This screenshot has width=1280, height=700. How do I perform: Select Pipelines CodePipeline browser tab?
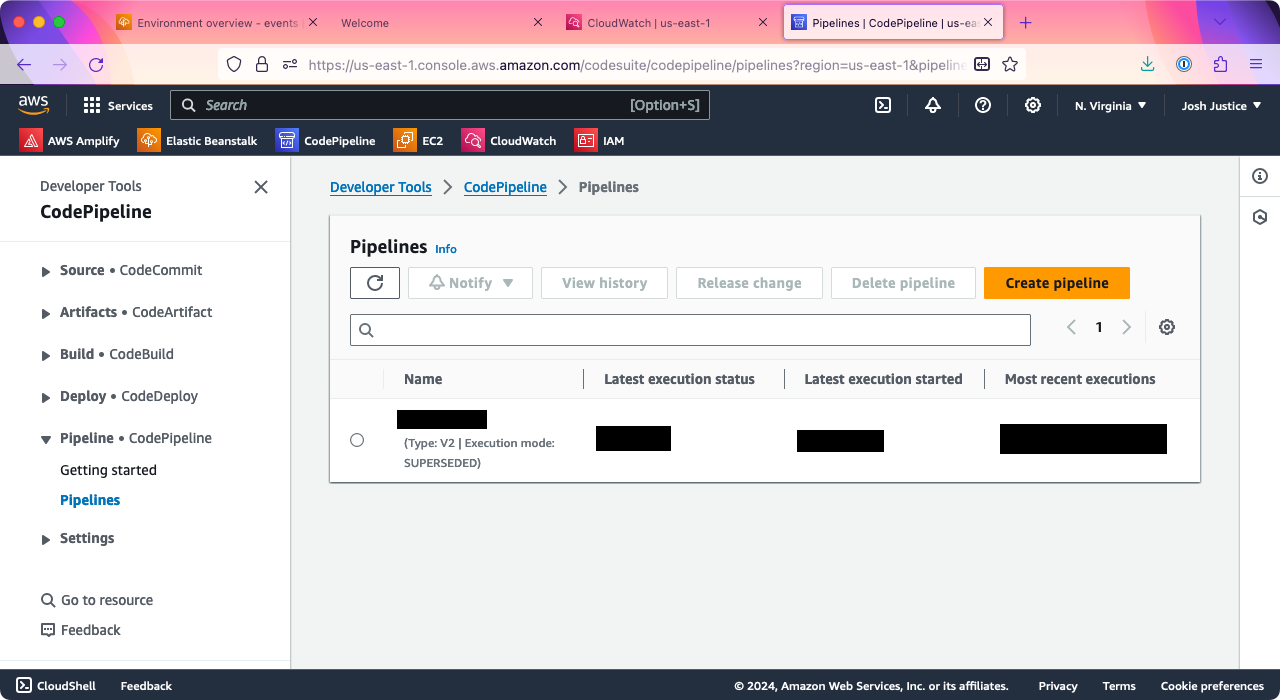(893, 22)
